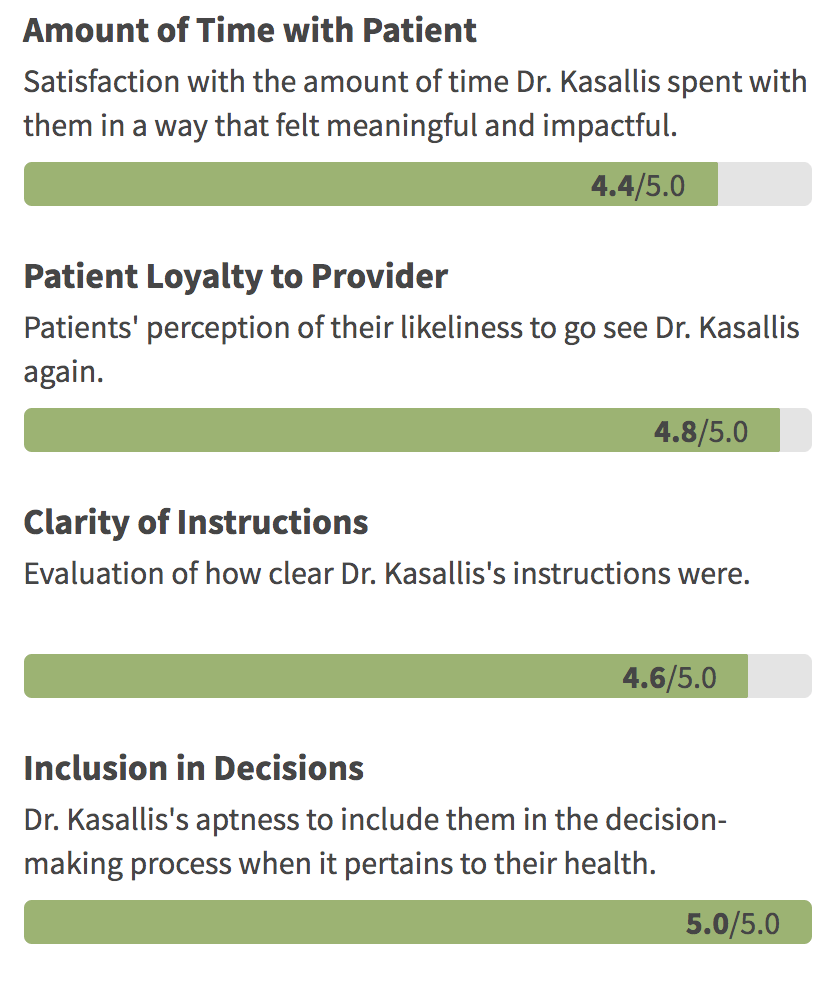Image resolution: width=834 pixels, height=984 pixels.
Task: Click gray unfilled end of Amount of Time bar
Action: pos(764,185)
